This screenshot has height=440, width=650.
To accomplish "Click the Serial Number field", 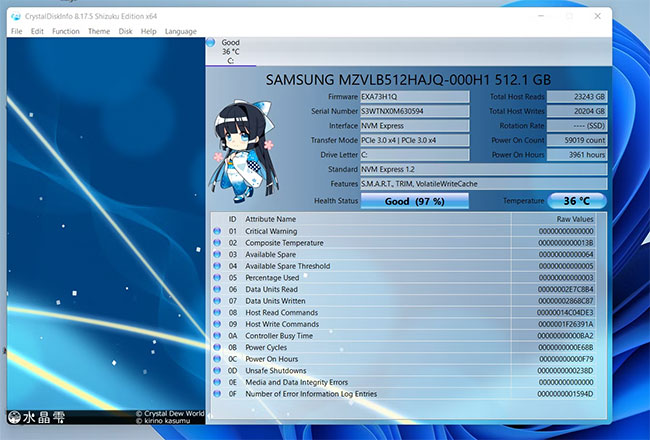I will coord(411,111).
